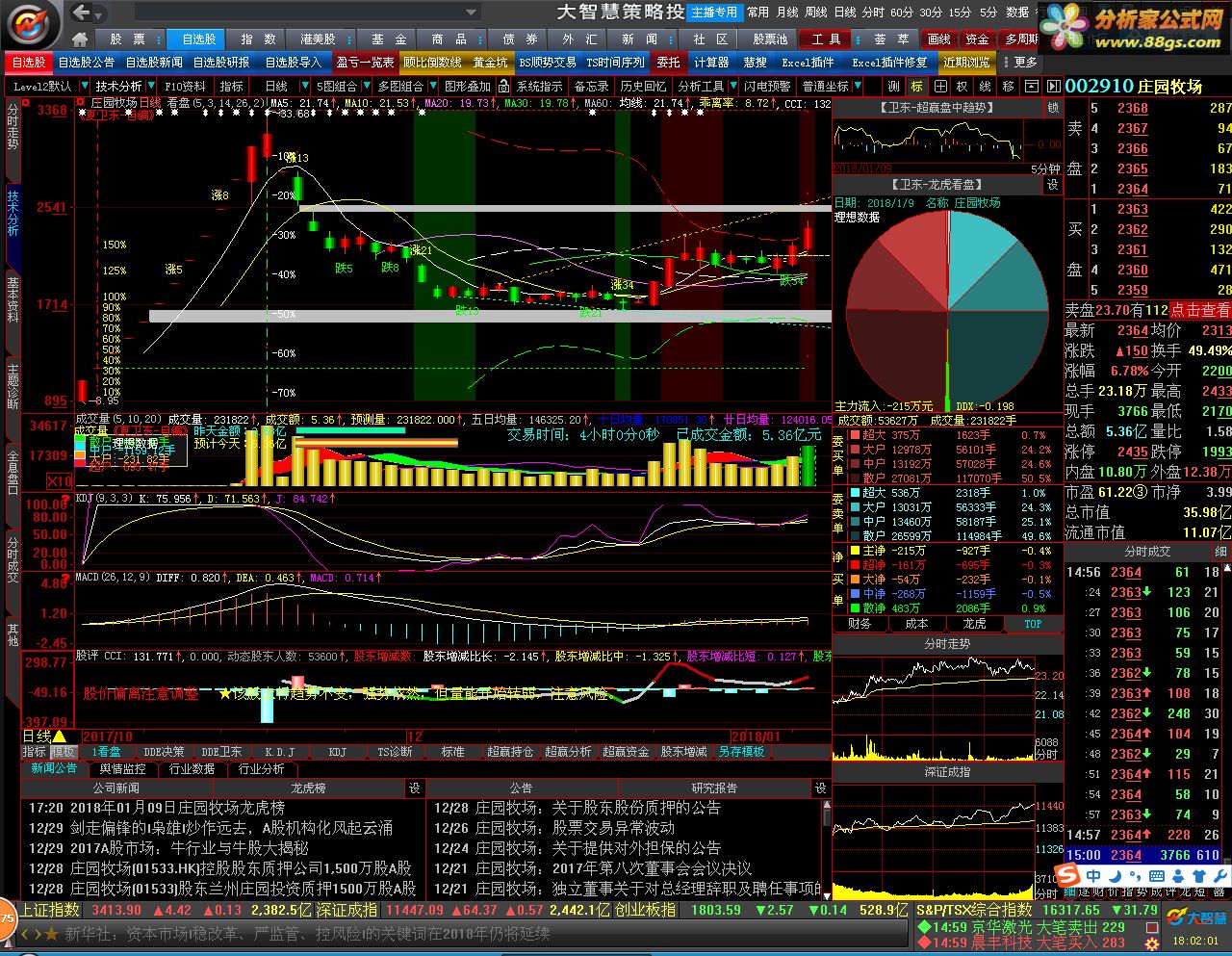The width and height of the screenshot is (1232, 956).
Task: Click the X10 volume scale label
Action: pyautogui.click(x=60, y=480)
